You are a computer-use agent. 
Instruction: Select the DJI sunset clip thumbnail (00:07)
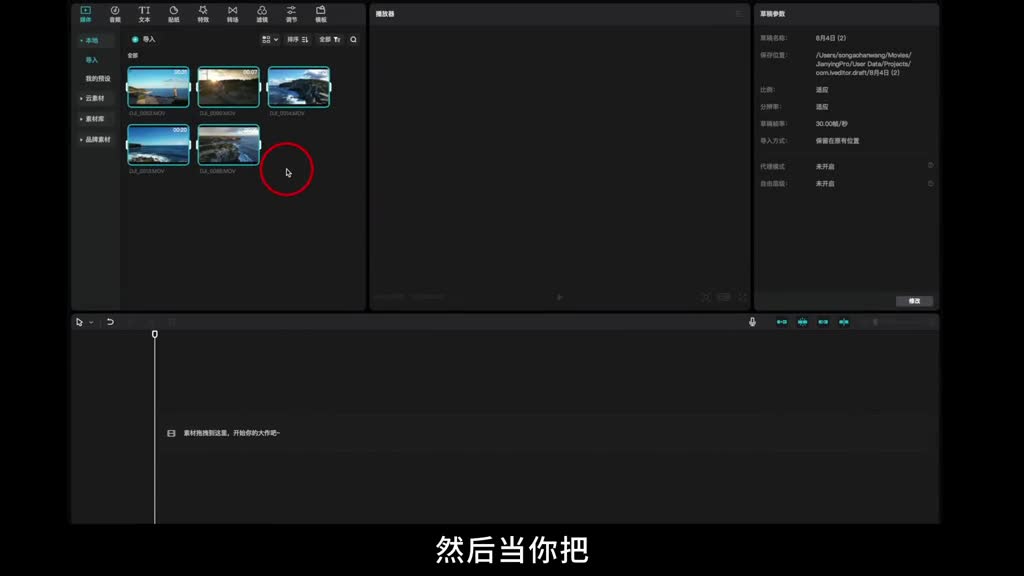coord(228,88)
